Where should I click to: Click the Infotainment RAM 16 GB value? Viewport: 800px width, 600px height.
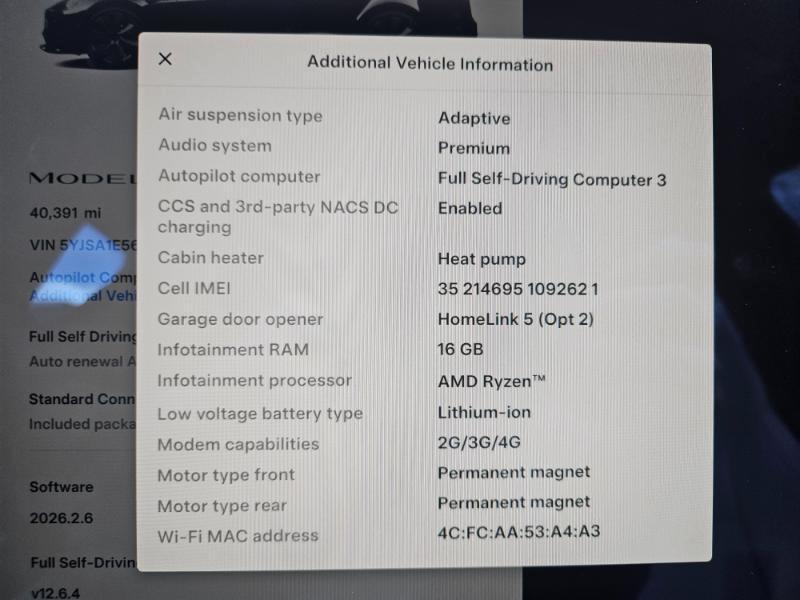pos(460,349)
